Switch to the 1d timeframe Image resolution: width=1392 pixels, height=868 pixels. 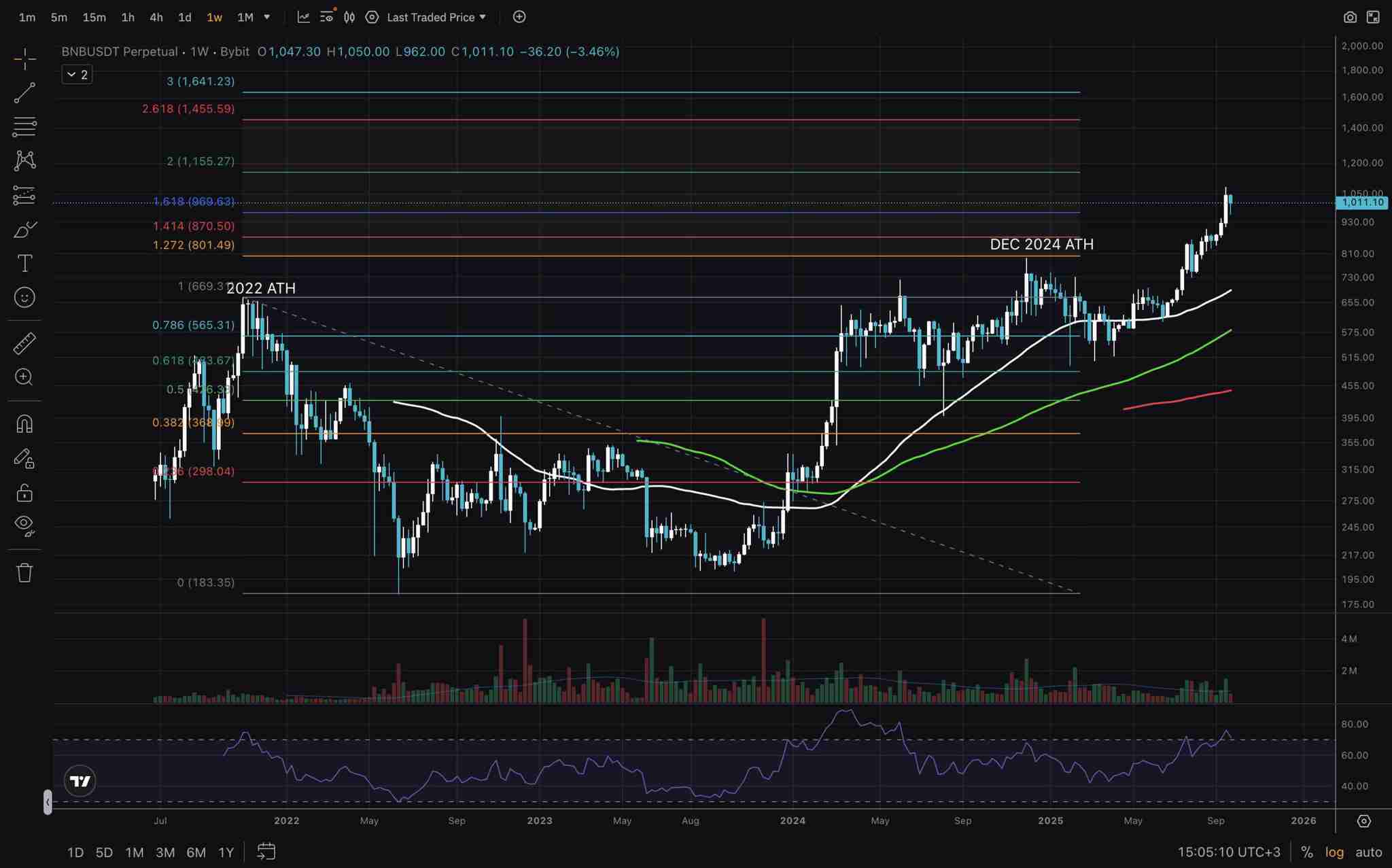pos(184,17)
